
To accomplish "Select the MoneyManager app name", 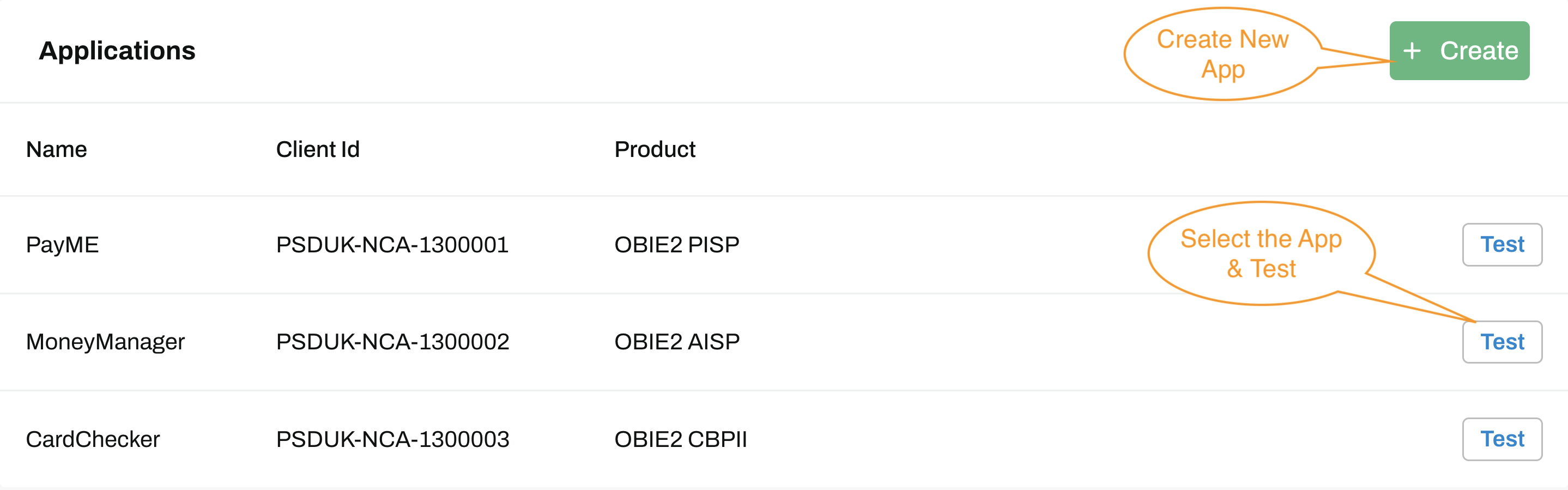I will pyautogui.click(x=105, y=342).
